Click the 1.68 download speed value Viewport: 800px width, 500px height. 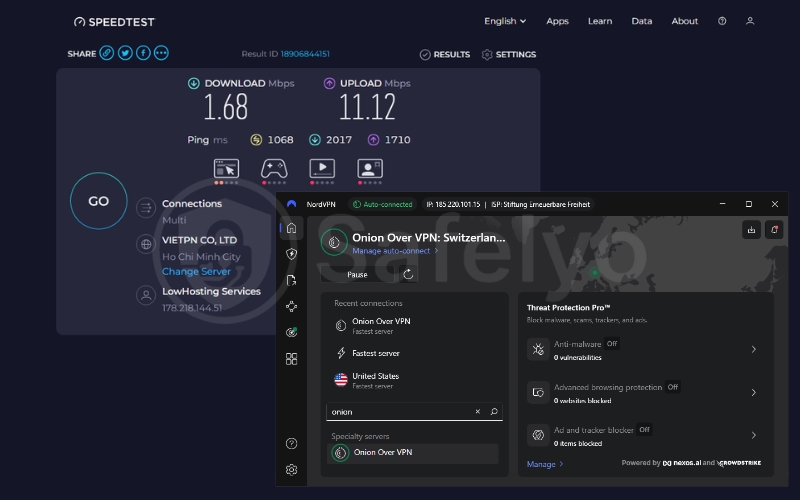pos(226,107)
